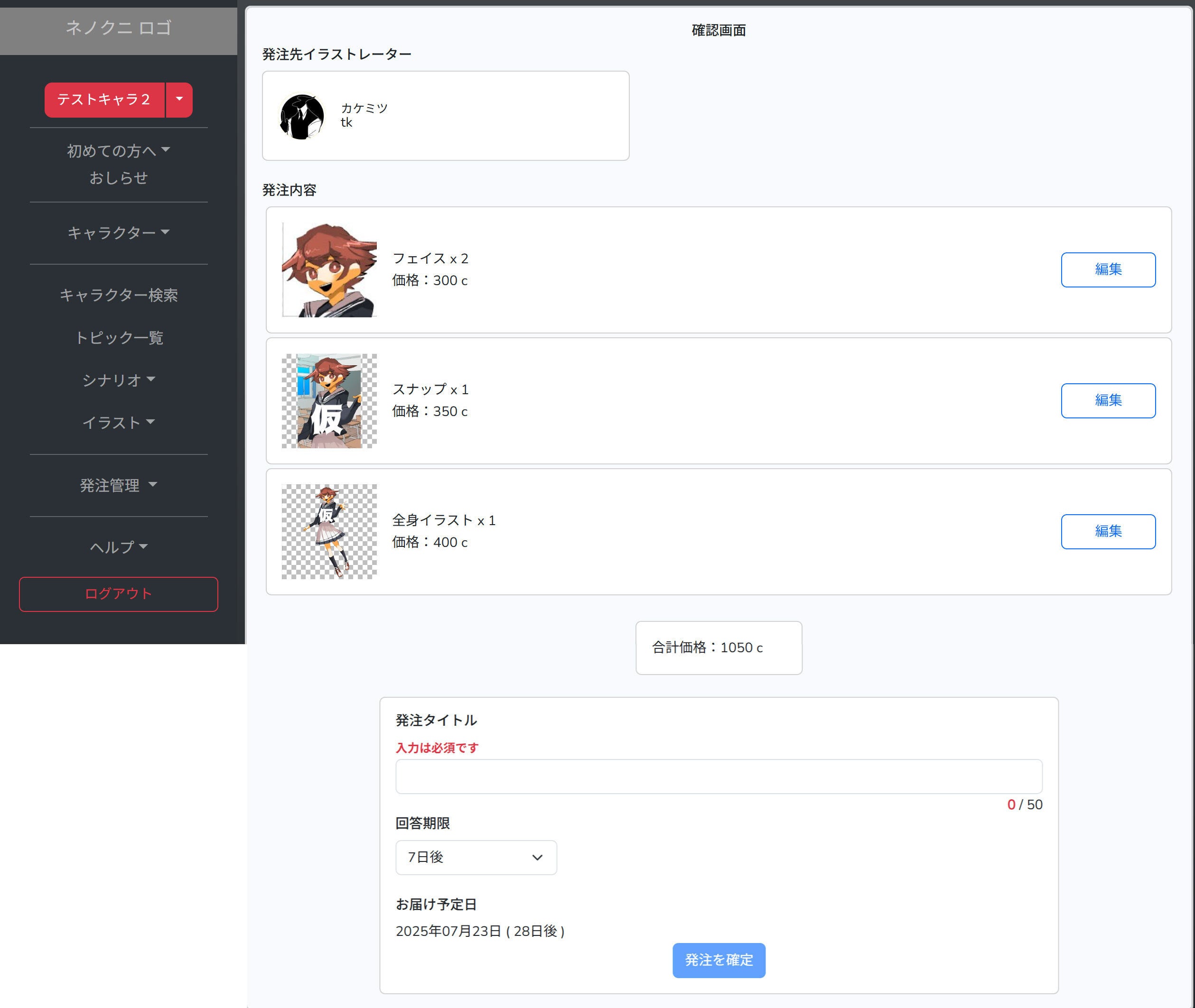The width and height of the screenshot is (1195, 1008).
Task: Click the スナップ snapshot illustration thumbnail
Action: (x=329, y=400)
